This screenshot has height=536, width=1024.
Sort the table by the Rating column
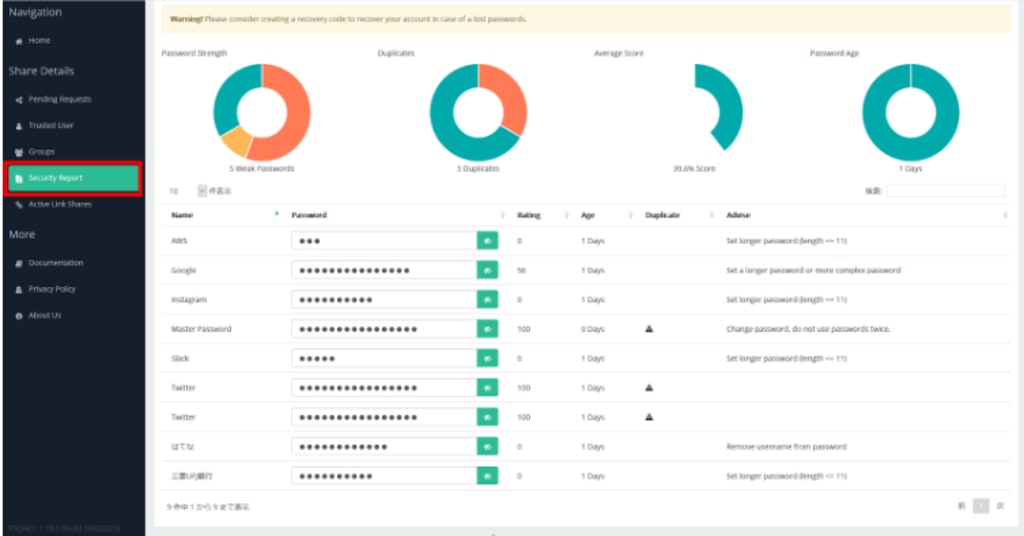pos(529,215)
